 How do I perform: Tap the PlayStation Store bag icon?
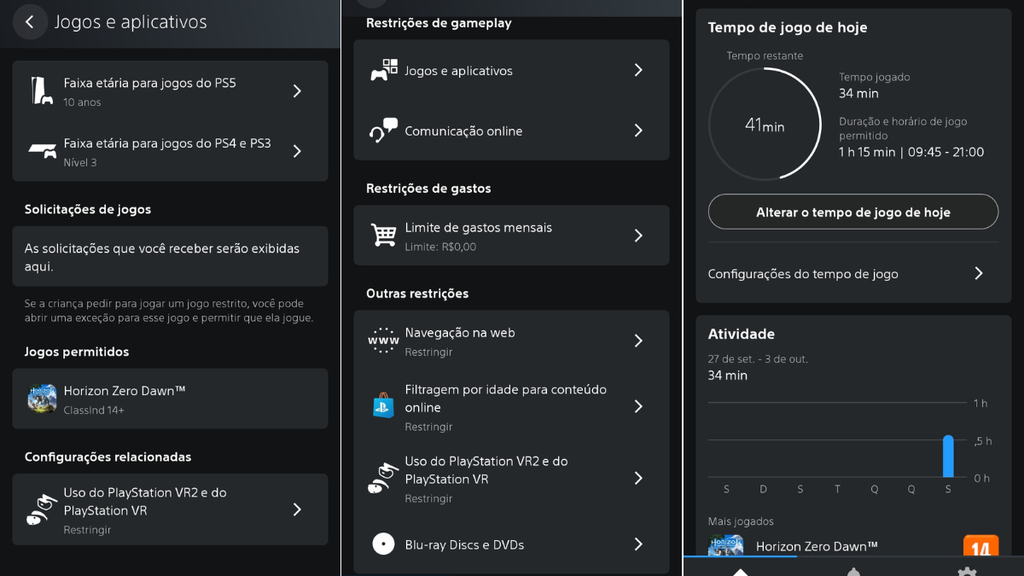click(383, 406)
